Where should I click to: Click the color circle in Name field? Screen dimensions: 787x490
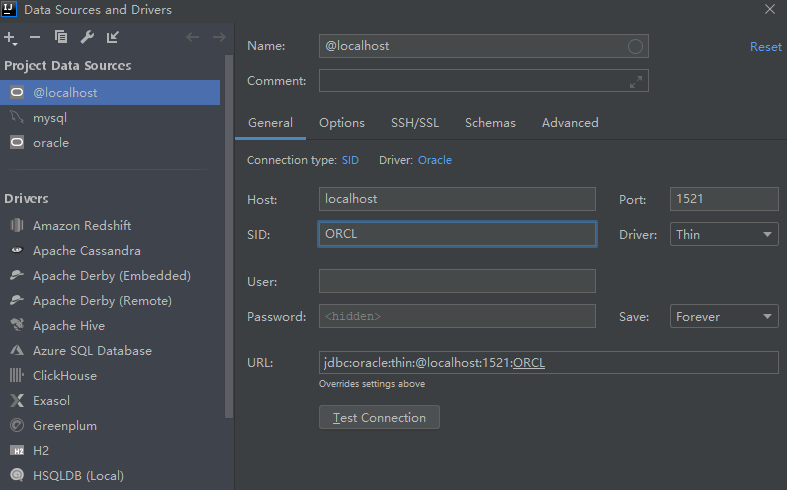(635, 47)
